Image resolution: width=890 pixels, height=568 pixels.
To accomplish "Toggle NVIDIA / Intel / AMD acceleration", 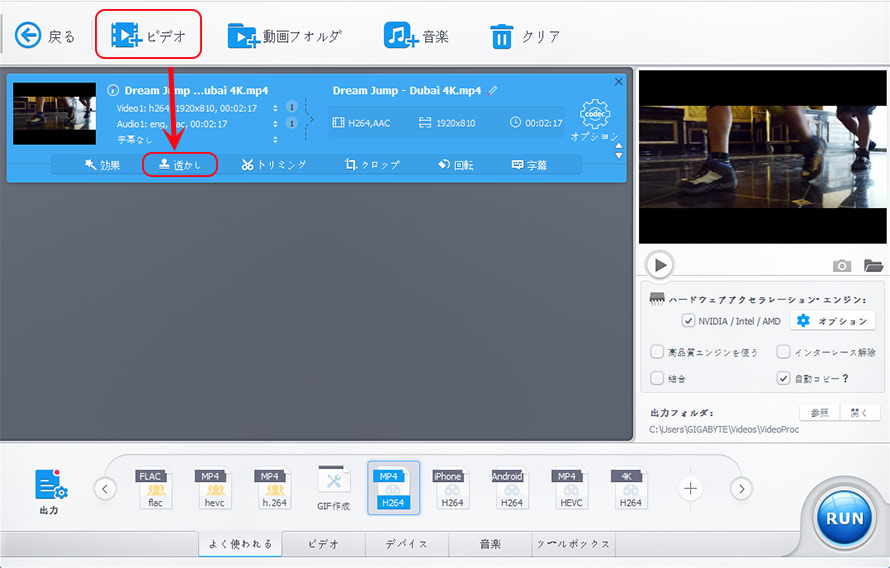I will 688,321.
